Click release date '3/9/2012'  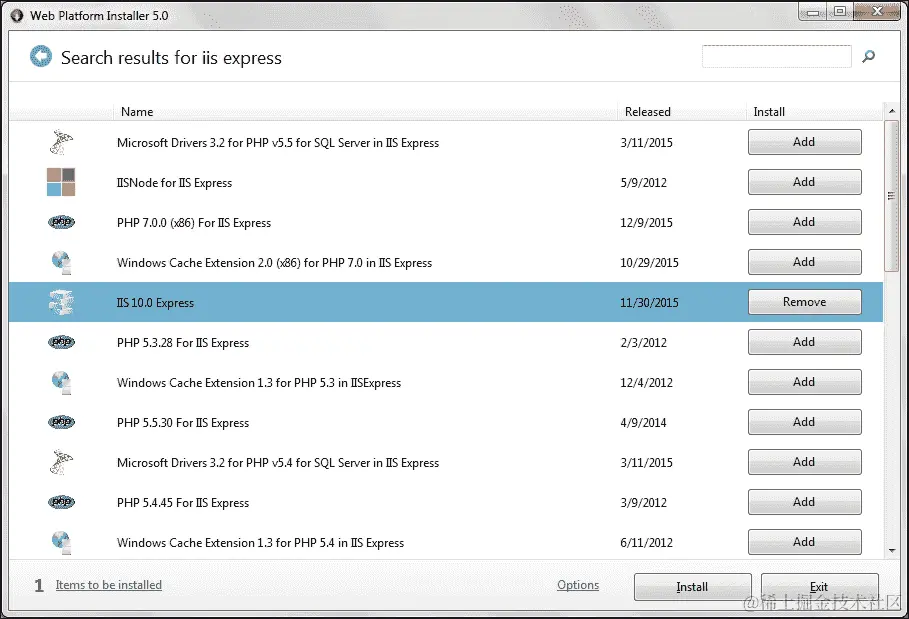click(x=643, y=503)
